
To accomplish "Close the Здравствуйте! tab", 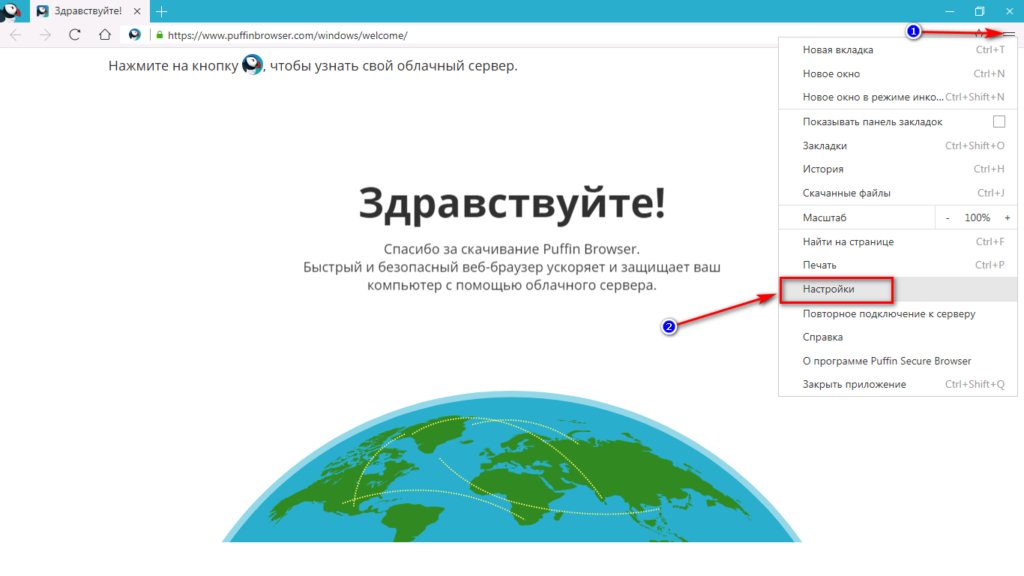I will pos(137,11).
